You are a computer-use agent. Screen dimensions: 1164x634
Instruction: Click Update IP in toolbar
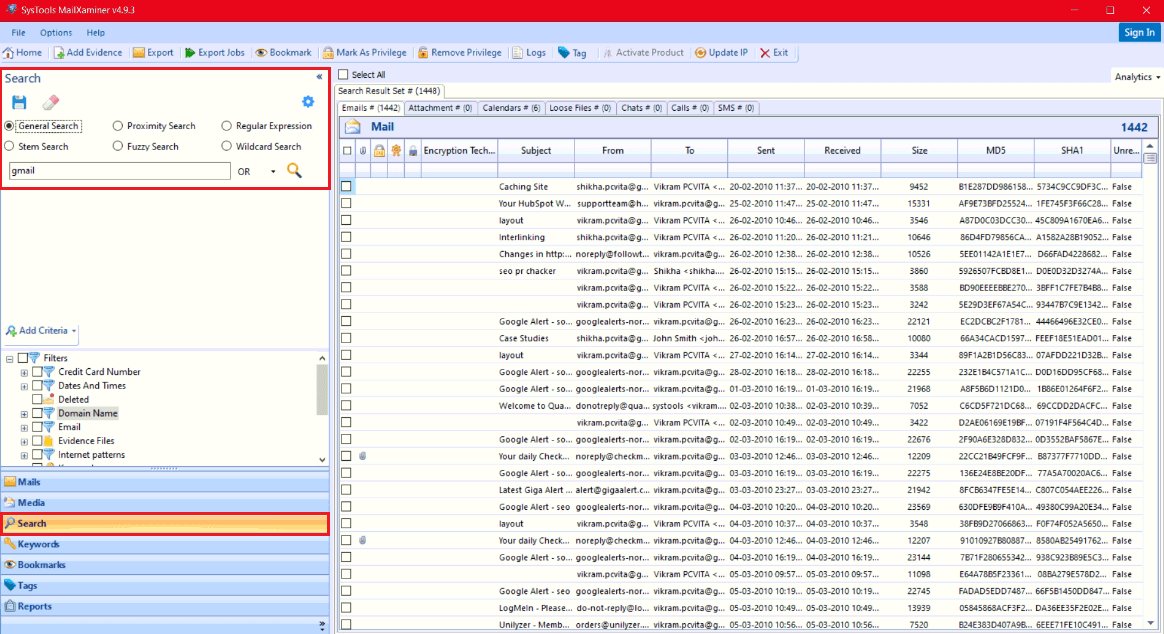click(x=721, y=53)
